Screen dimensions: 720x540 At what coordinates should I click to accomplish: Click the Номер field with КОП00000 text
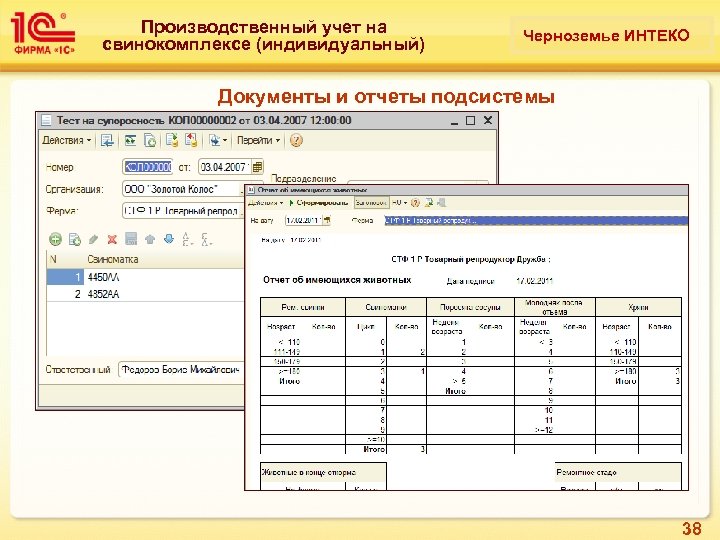147,167
